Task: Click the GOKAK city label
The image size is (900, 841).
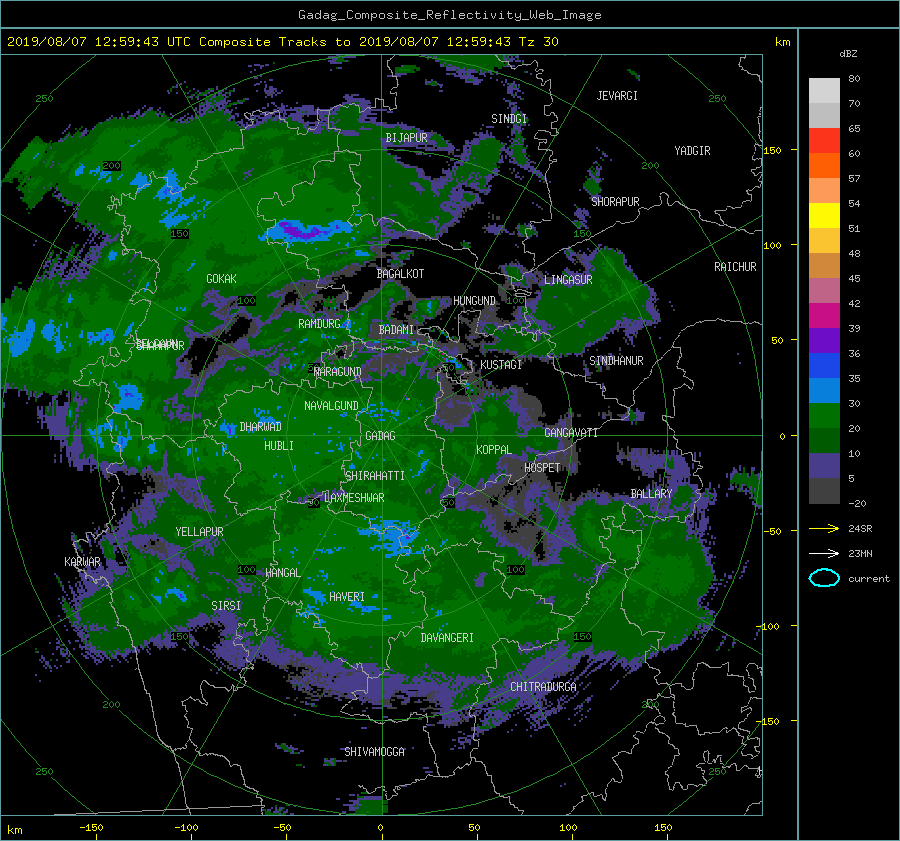Action: [x=221, y=279]
